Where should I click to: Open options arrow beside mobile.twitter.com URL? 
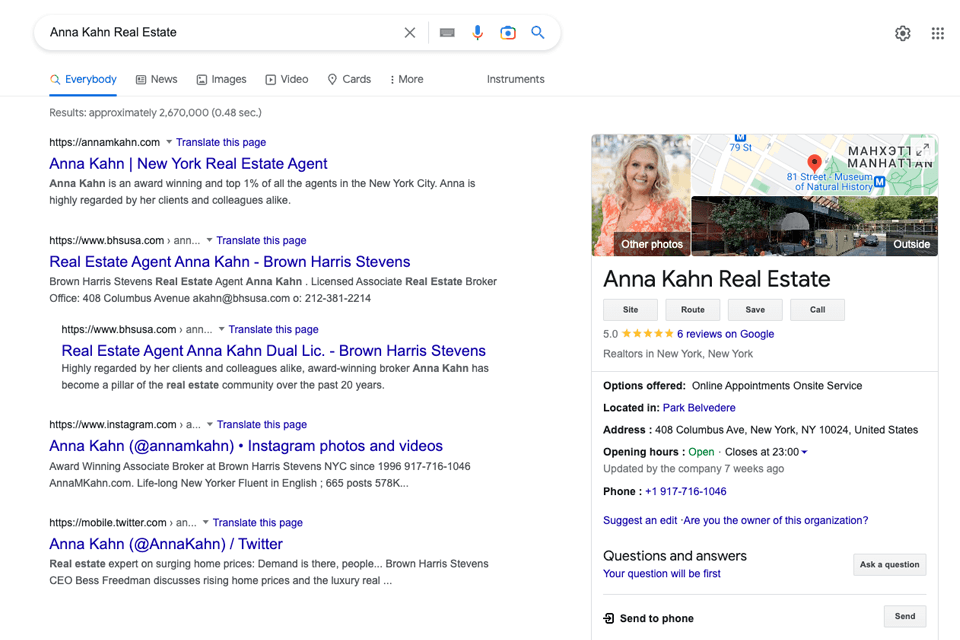point(206,522)
